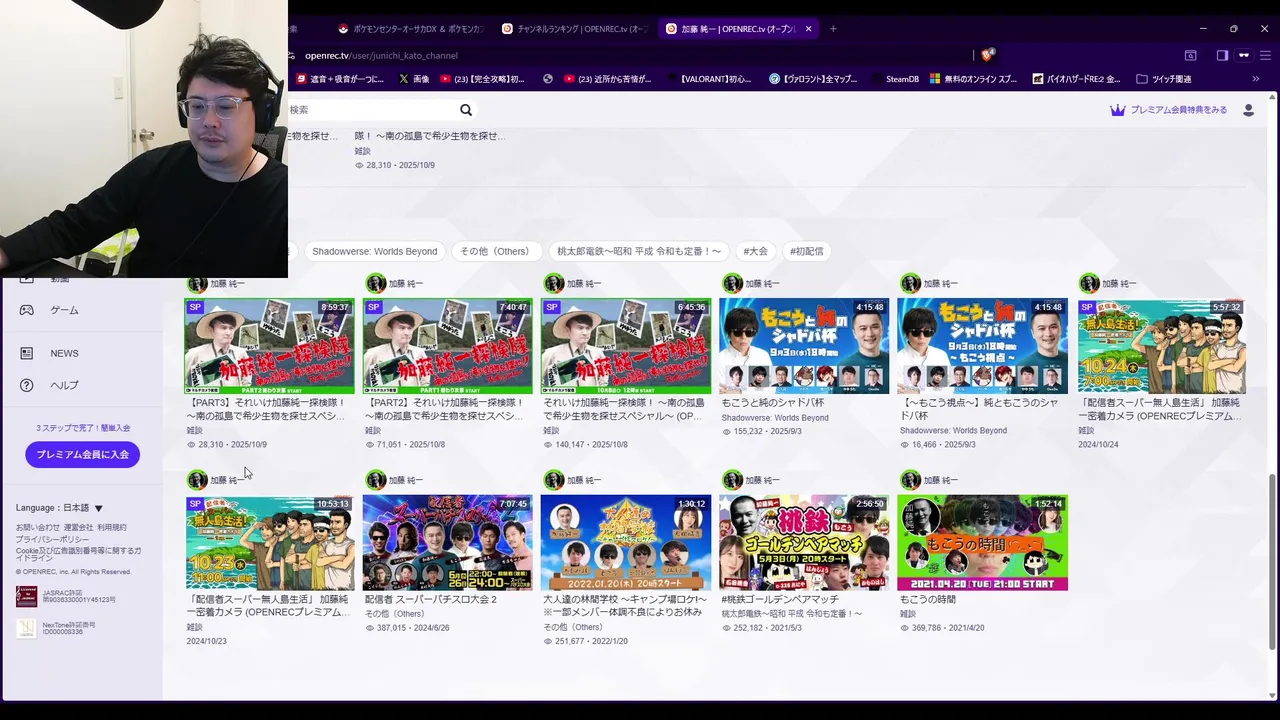
Task: Open the user account profile icon
Action: pyautogui.click(x=1248, y=110)
